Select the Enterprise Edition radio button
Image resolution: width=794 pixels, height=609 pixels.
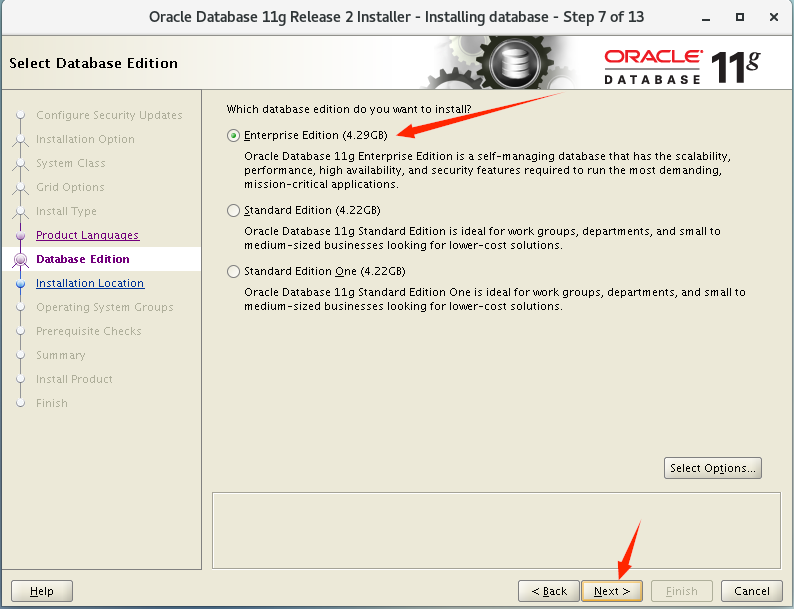coord(233,136)
